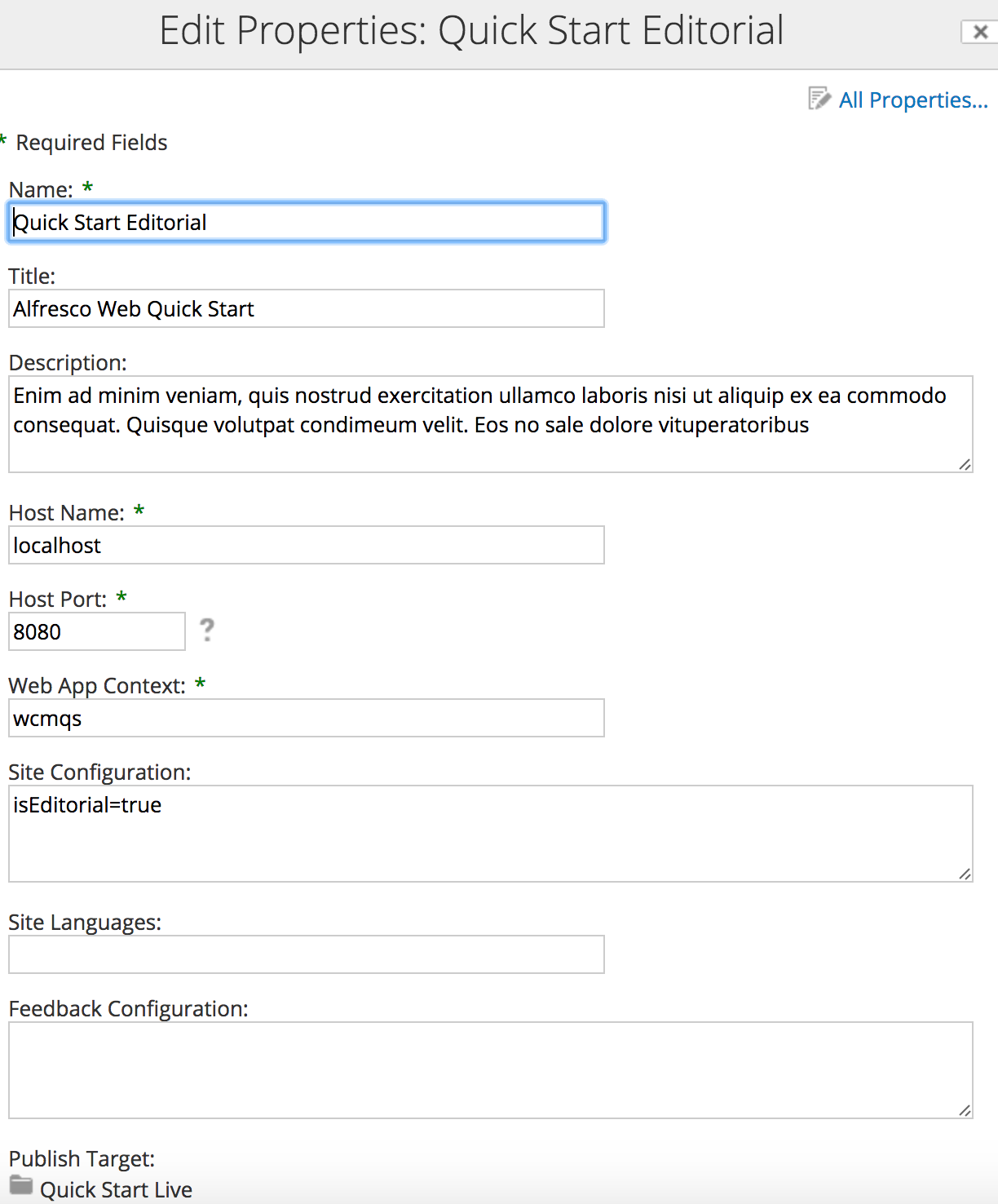Click the dialog title Edit Properties header
998x1204 pixels.
[x=471, y=31]
